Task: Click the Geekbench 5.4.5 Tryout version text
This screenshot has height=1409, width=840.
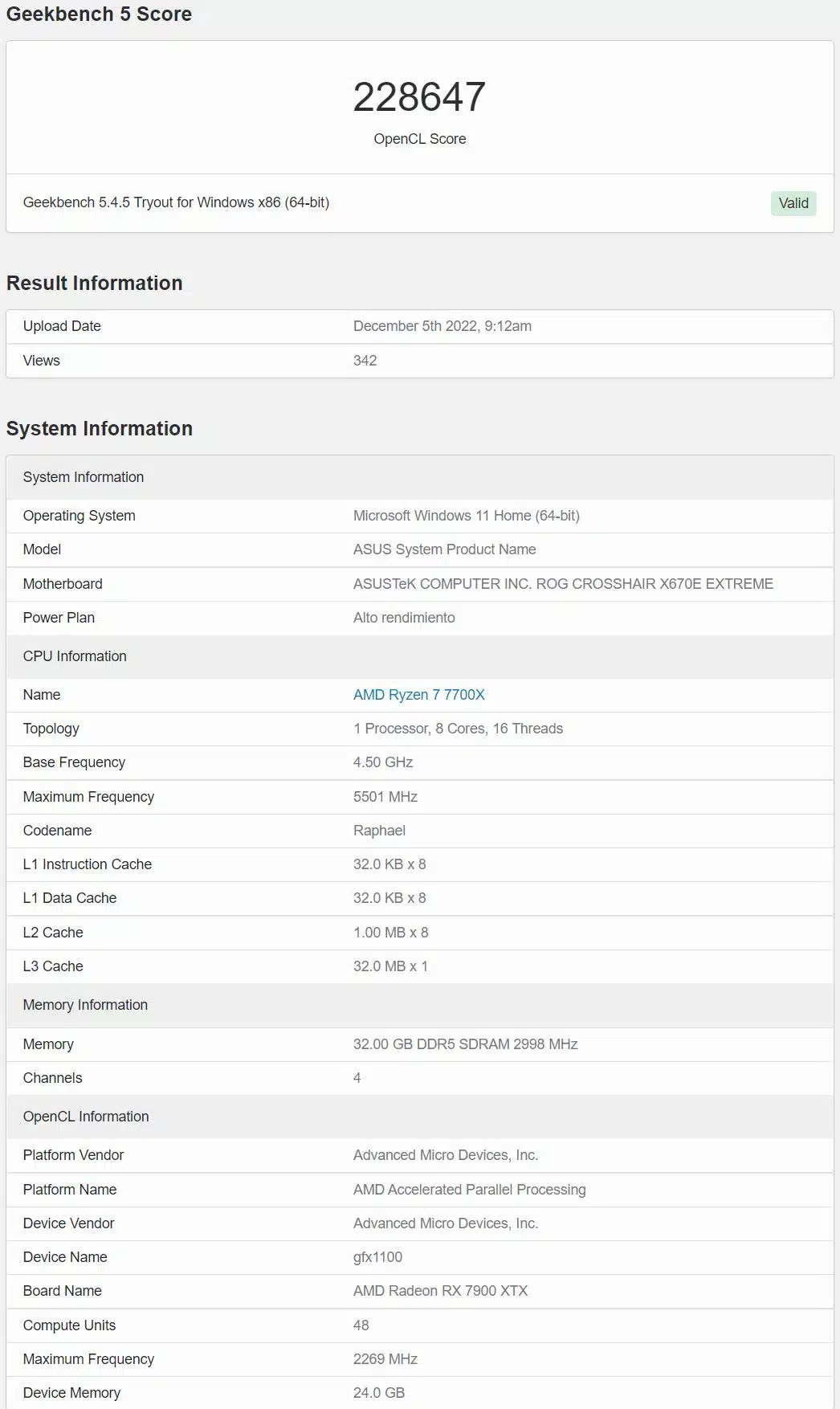Action: pyautogui.click(x=176, y=202)
